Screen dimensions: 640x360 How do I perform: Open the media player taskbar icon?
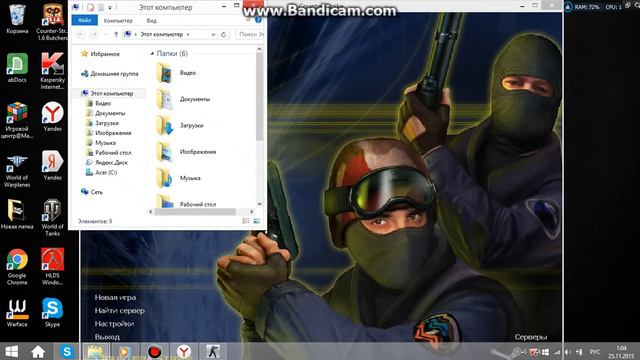(124, 351)
